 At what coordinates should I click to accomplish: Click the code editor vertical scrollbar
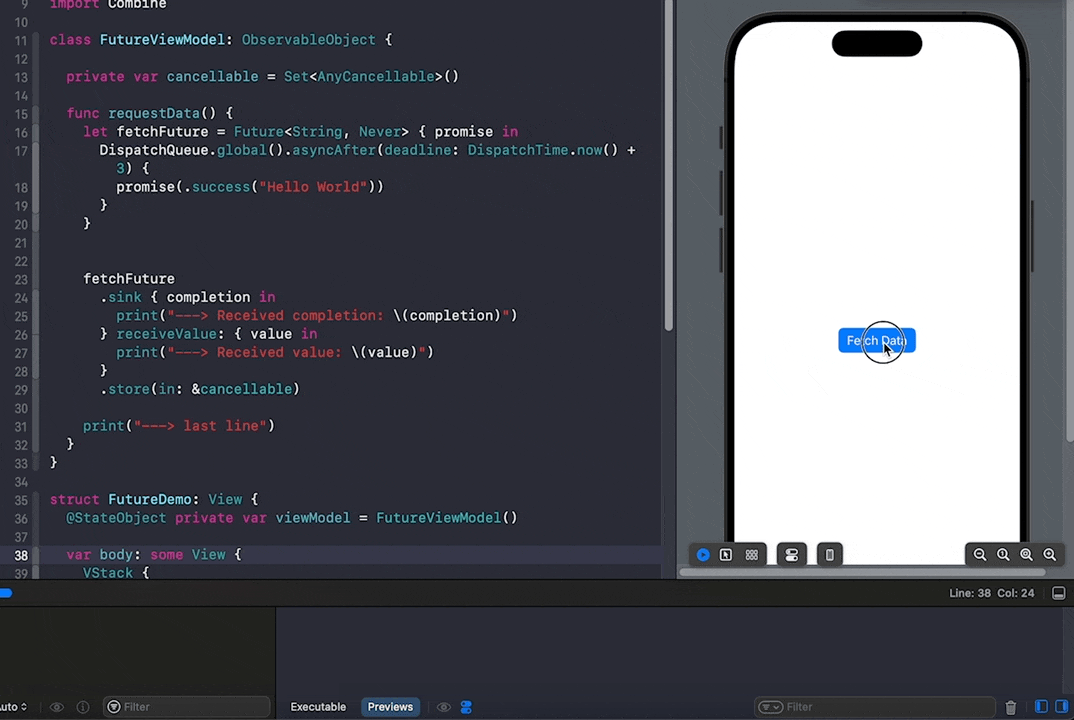tap(669, 164)
